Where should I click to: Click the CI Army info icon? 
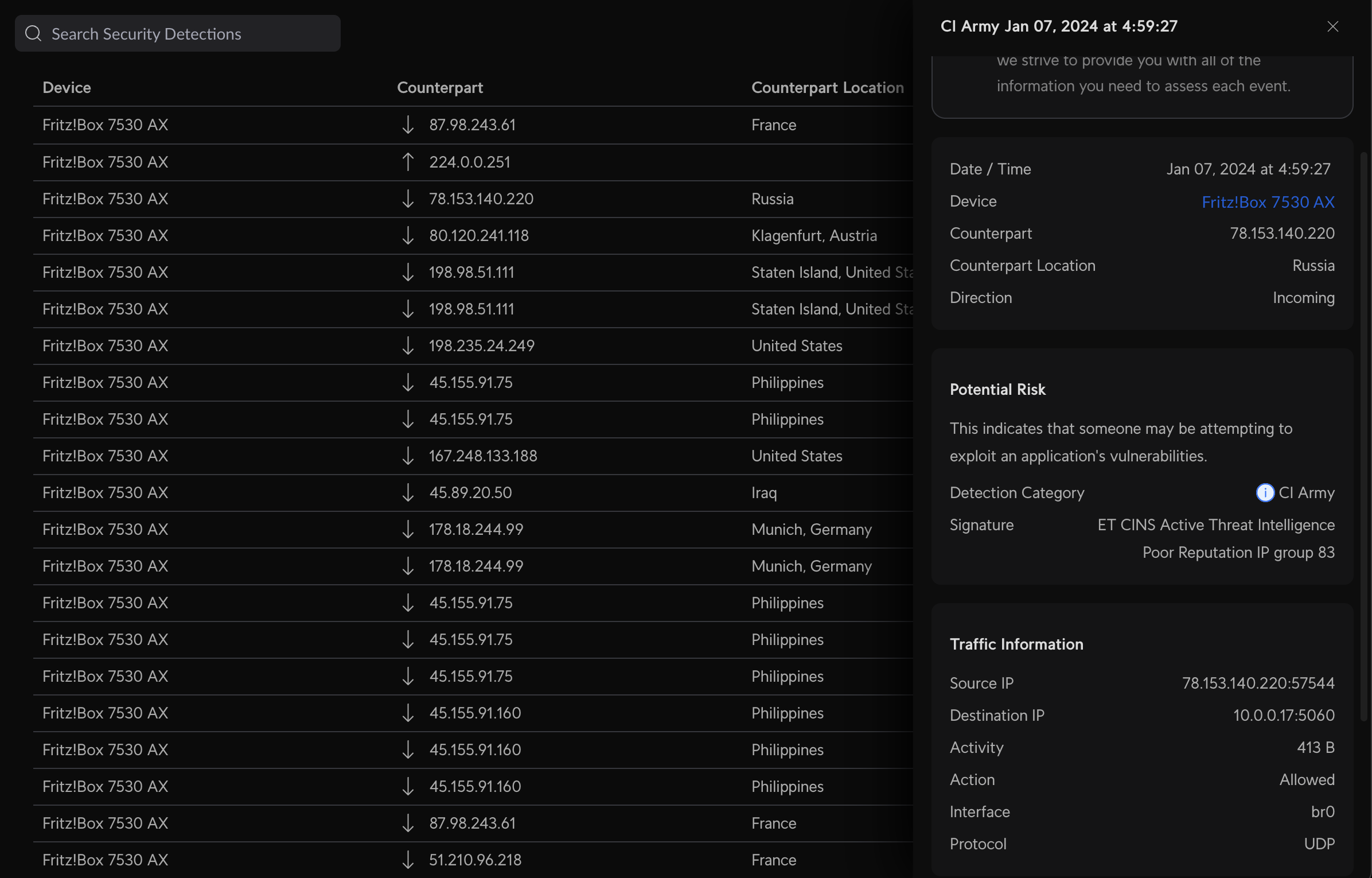coord(1265,492)
